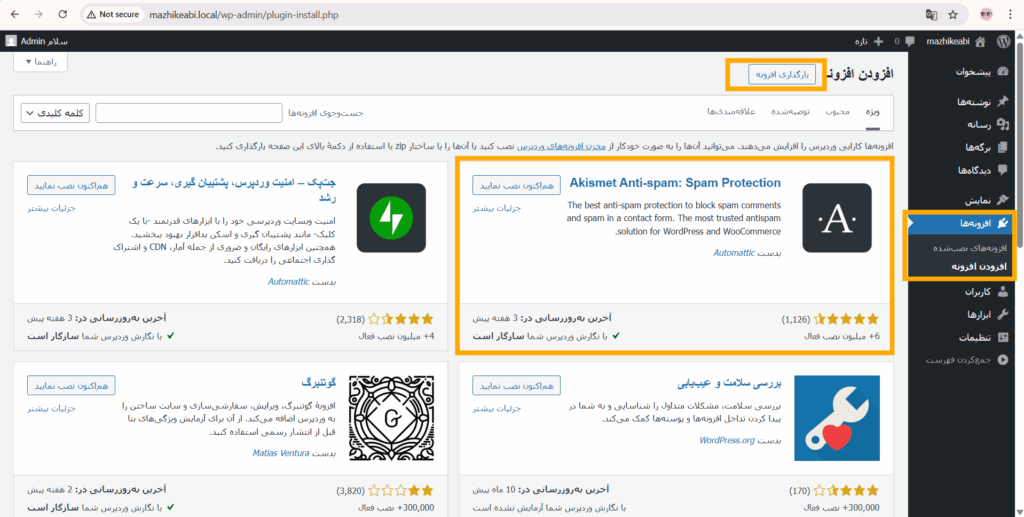Open Health Check جزئیات بیشتر details link
The height and width of the screenshot is (517, 1024).
pyautogui.click(x=496, y=409)
